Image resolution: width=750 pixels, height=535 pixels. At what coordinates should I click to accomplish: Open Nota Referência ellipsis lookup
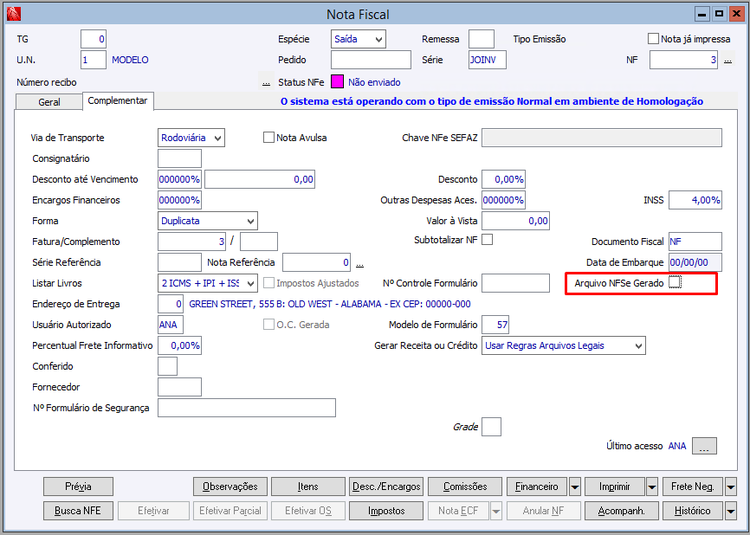pyautogui.click(x=360, y=263)
